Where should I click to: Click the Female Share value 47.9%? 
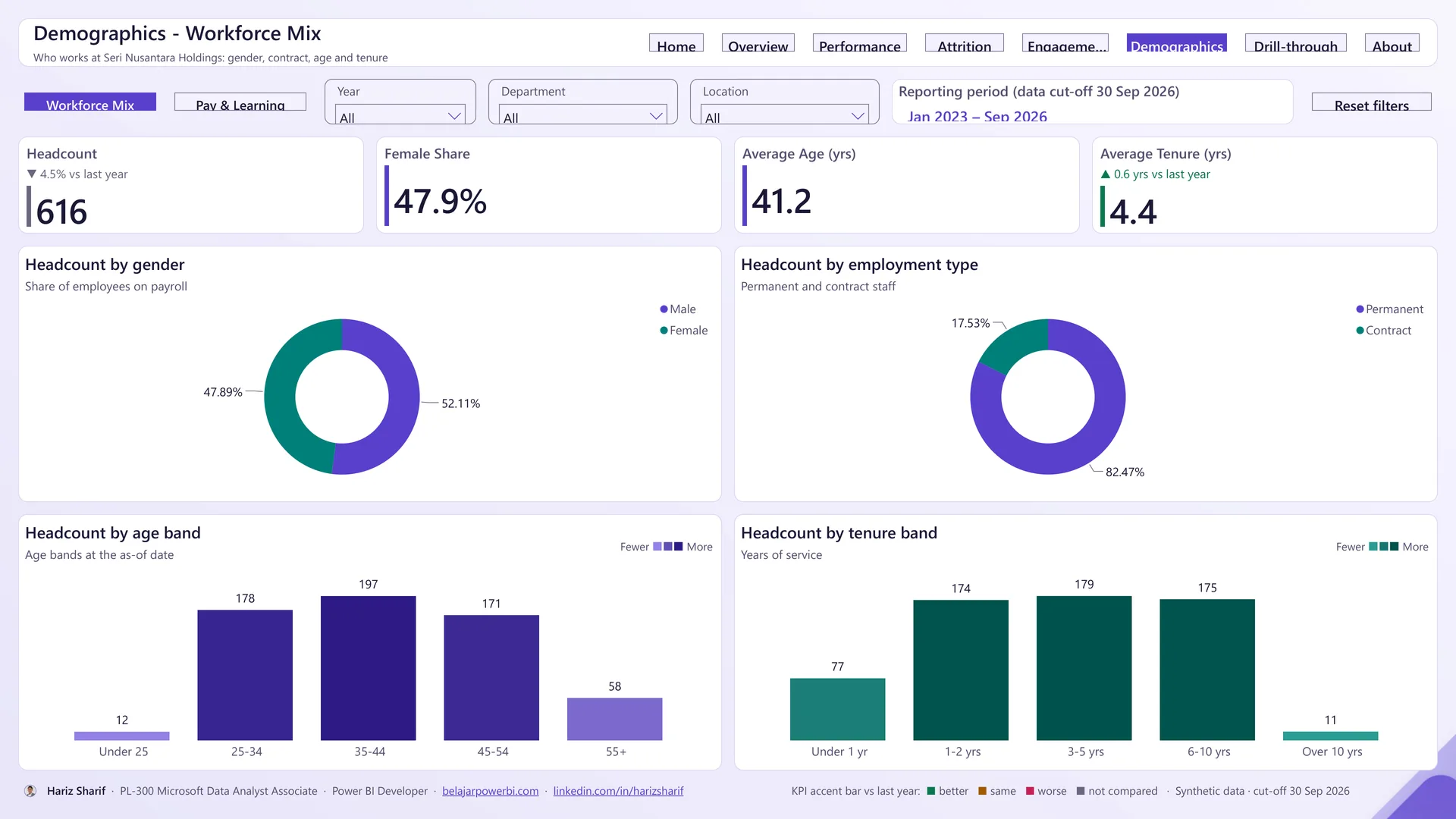click(x=440, y=201)
